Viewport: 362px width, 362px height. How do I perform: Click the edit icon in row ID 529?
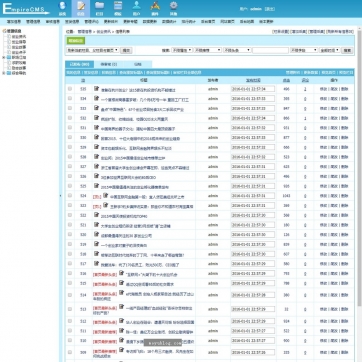(x=96, y=147)
